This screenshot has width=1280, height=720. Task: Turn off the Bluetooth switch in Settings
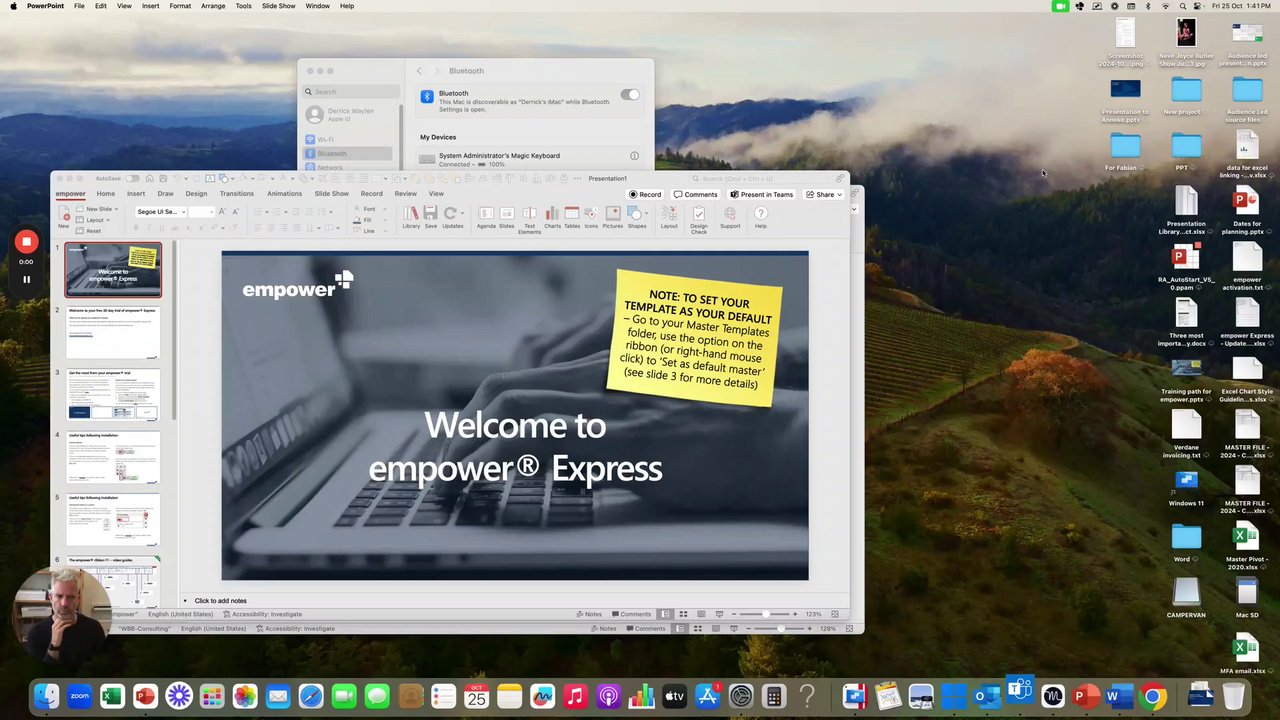coord(629,94)
